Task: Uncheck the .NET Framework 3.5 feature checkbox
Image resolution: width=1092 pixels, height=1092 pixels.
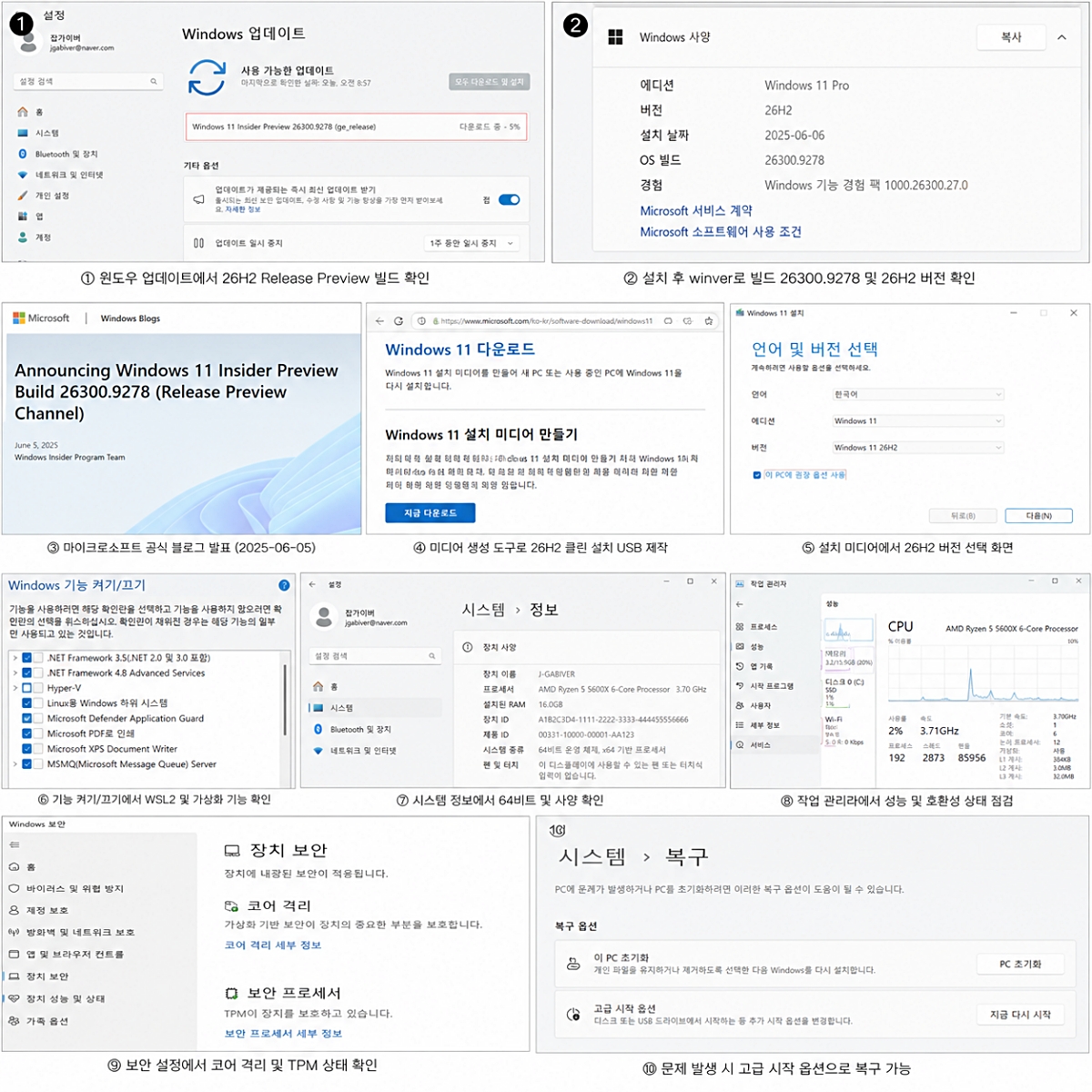Action: pos(27,658)
